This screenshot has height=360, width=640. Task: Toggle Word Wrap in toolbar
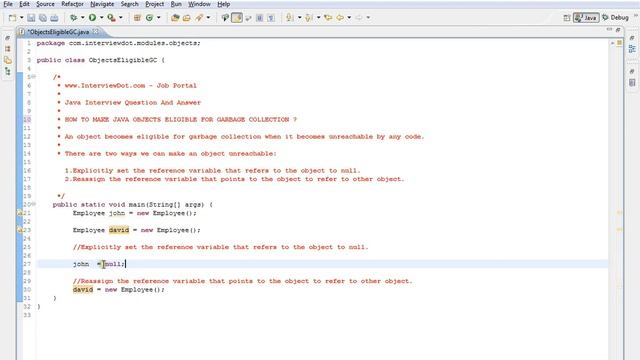coord(248,18)
